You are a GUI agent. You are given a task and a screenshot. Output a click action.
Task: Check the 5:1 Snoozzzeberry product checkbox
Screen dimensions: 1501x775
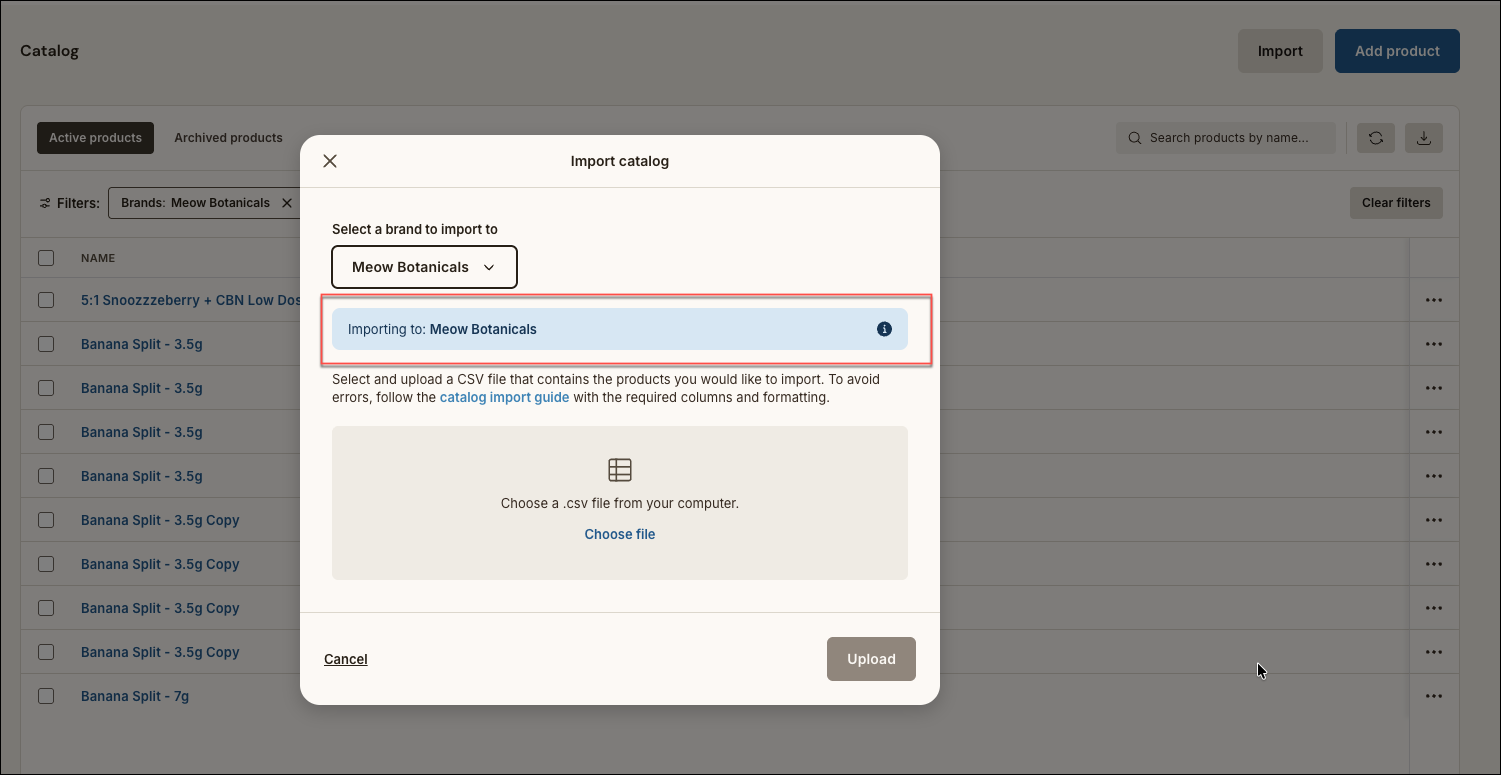[46, 300]
